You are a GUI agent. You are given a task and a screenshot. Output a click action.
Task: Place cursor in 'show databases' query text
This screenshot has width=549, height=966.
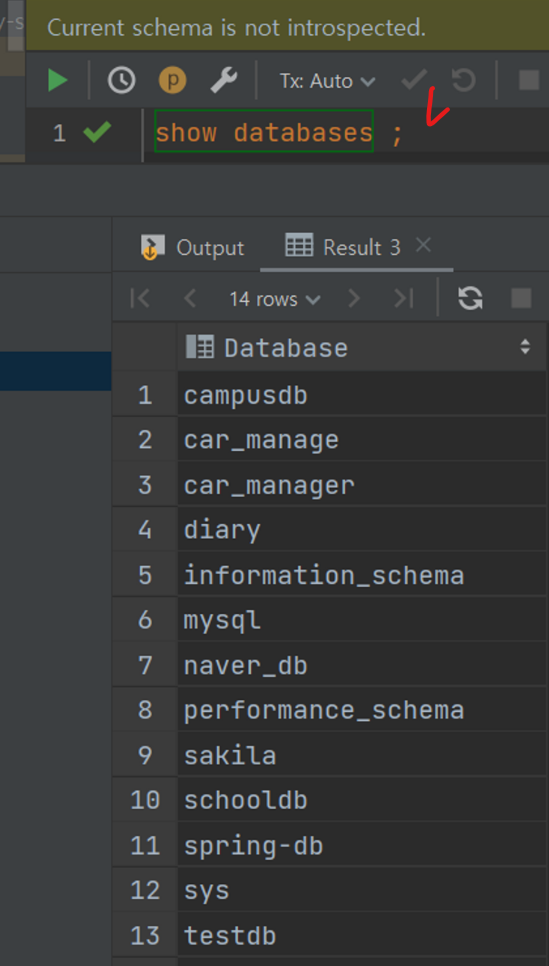[x=264, y=133]
